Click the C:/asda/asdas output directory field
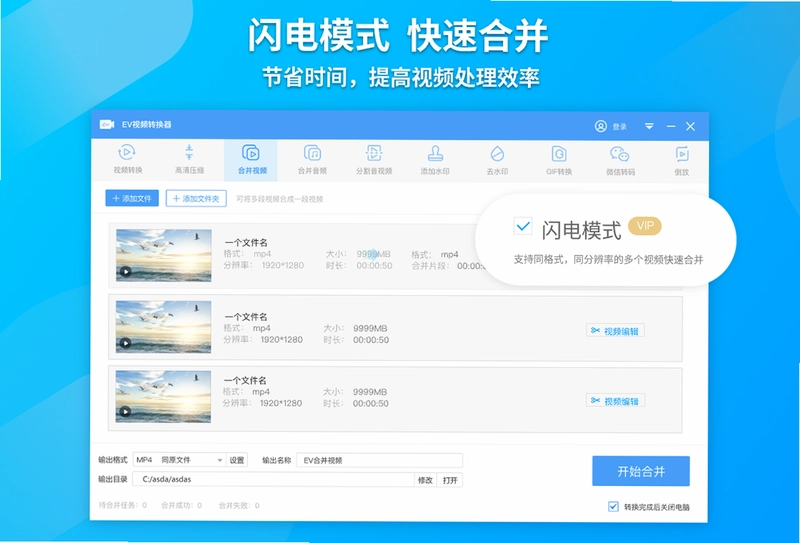 (x=273, y=480)
